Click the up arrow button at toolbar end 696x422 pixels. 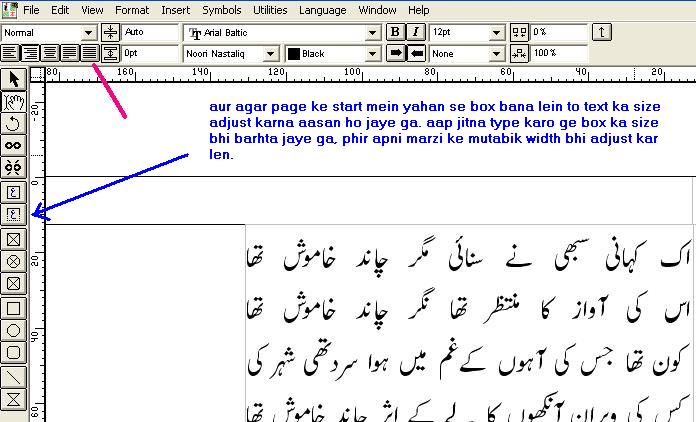(x=601, y=33)
